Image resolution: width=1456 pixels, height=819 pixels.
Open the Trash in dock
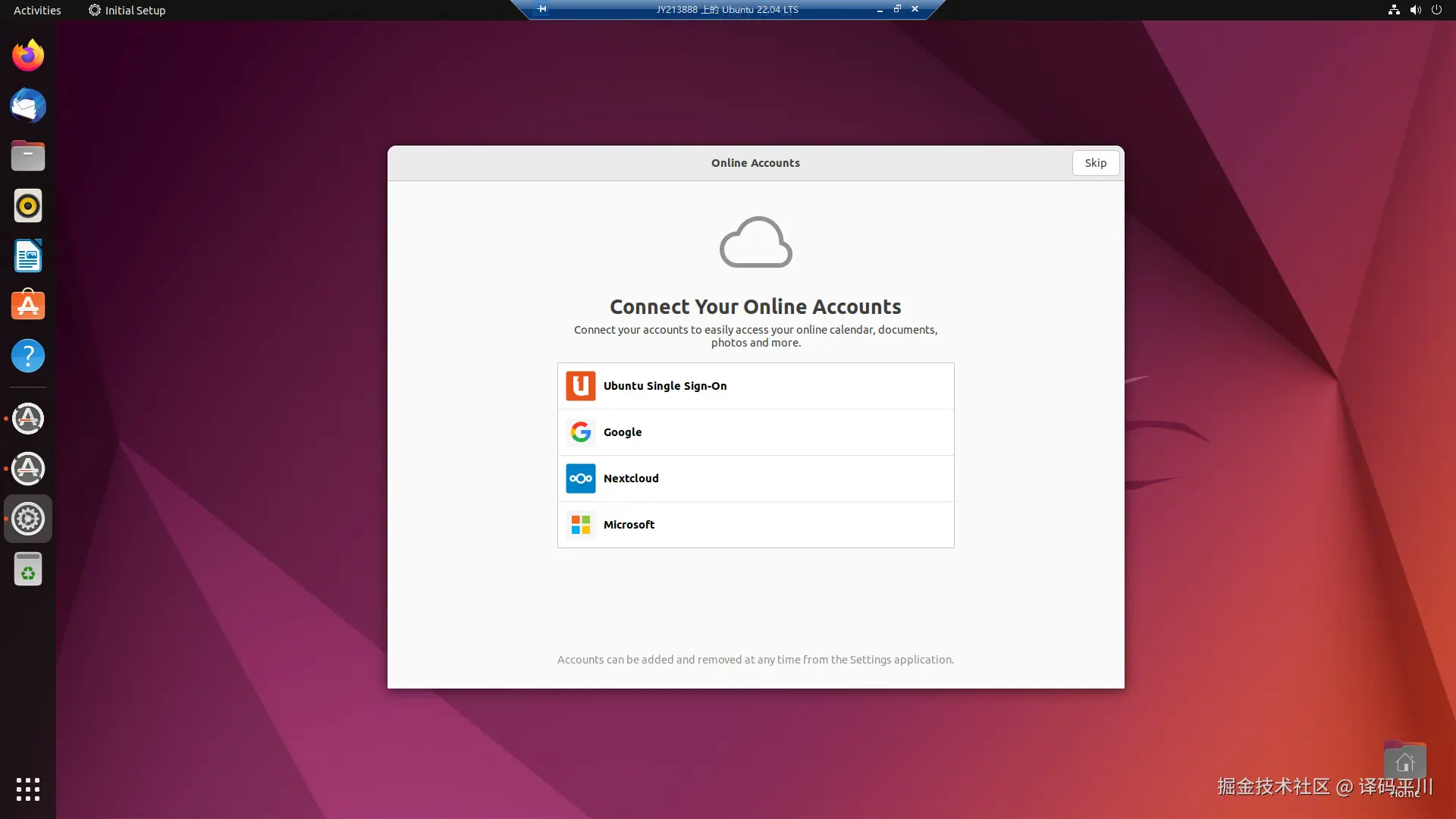28,570
